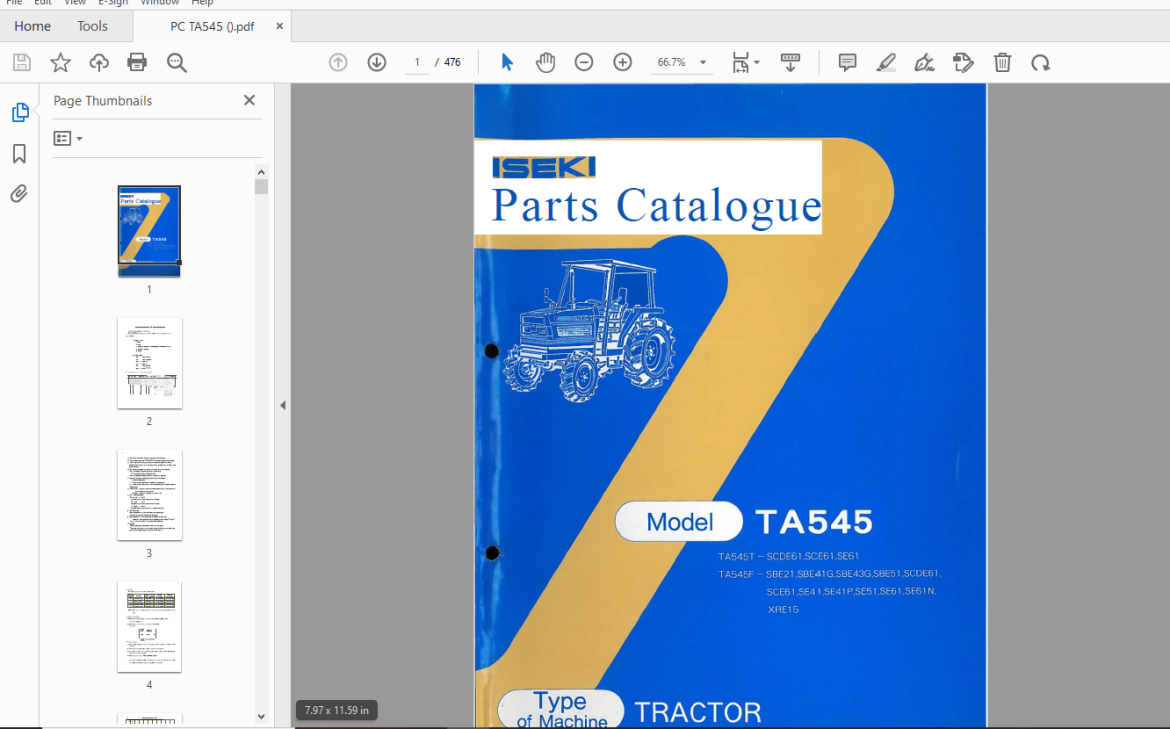Open the View menu
This screenshot has height=729, width=1170.
(x=75, y=3)
